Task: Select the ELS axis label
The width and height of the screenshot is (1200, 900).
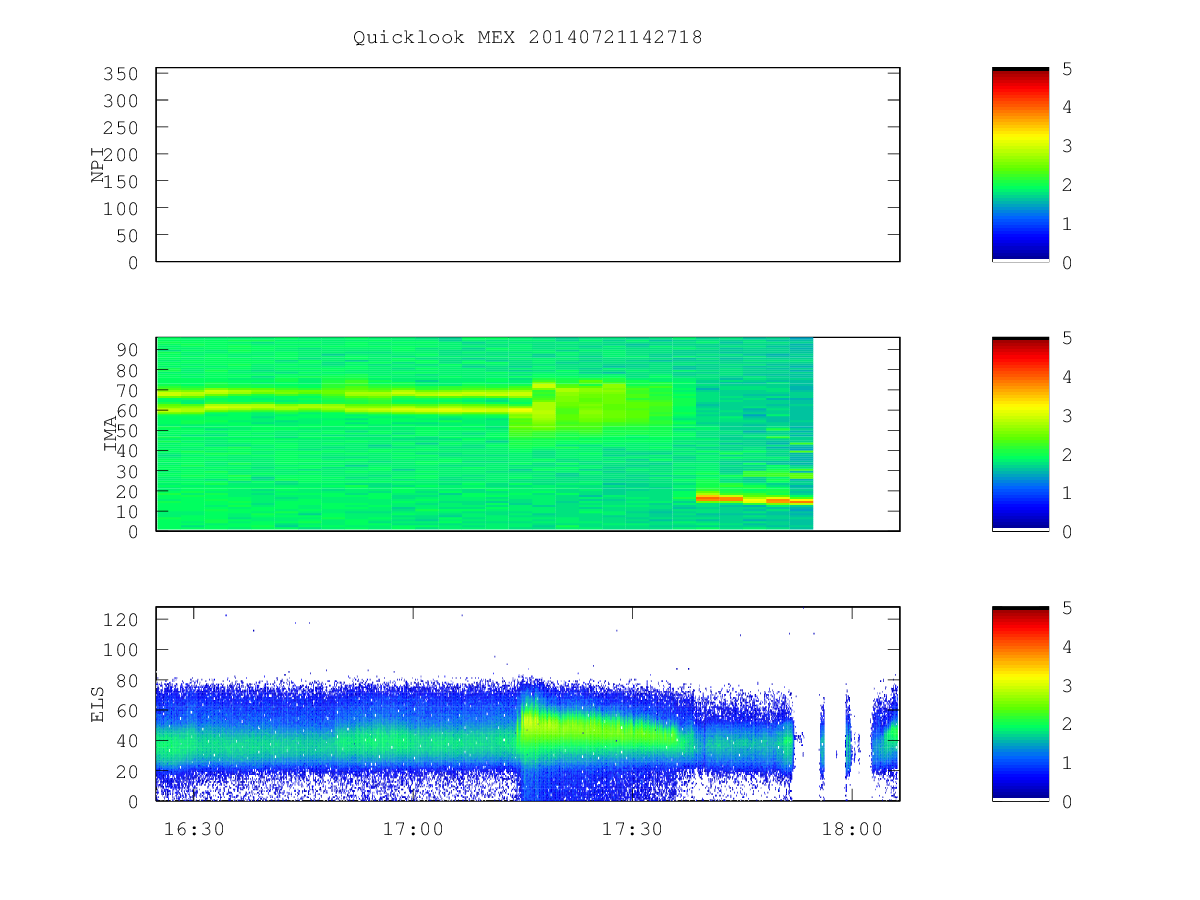Action: click(98, 704)
